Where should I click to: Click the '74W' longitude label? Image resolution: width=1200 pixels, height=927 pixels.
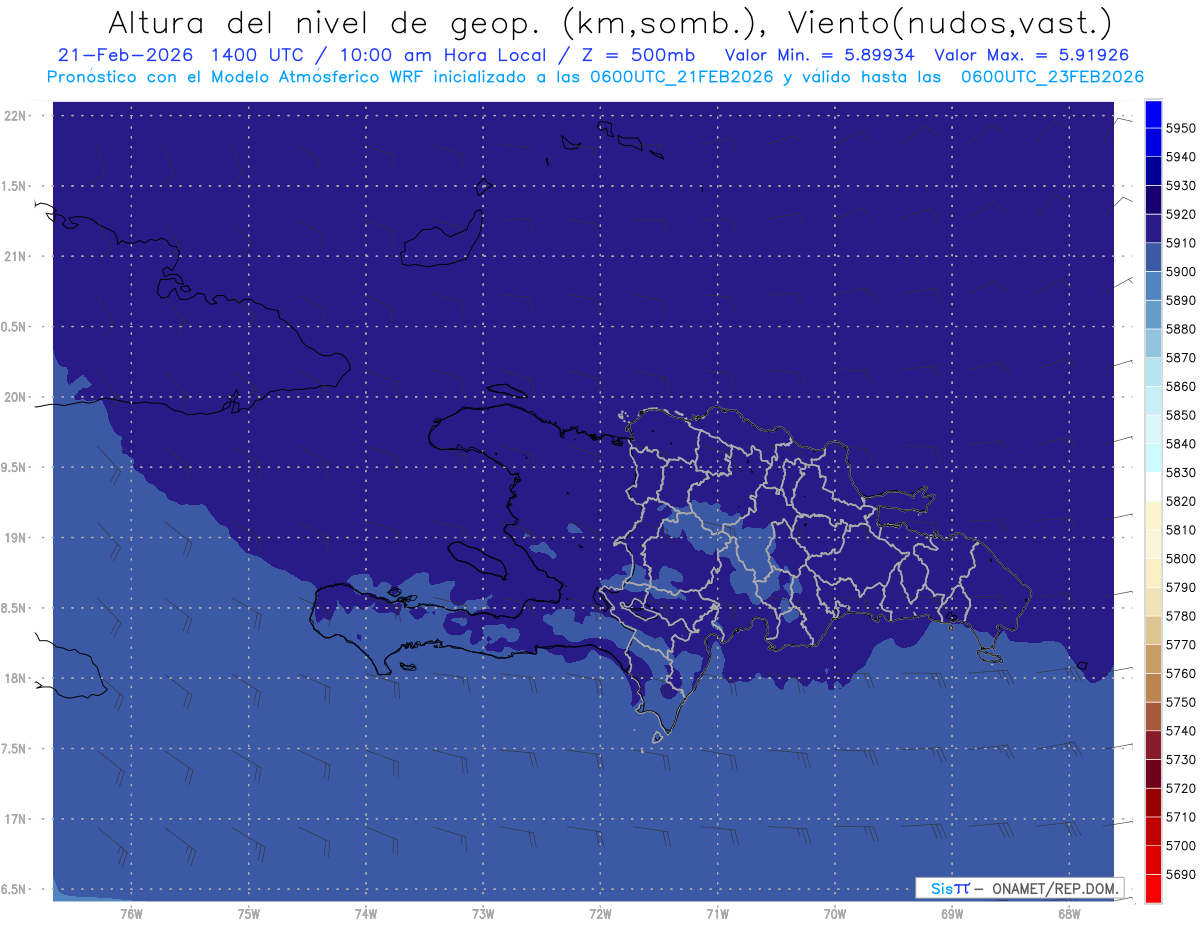[366, 914]
